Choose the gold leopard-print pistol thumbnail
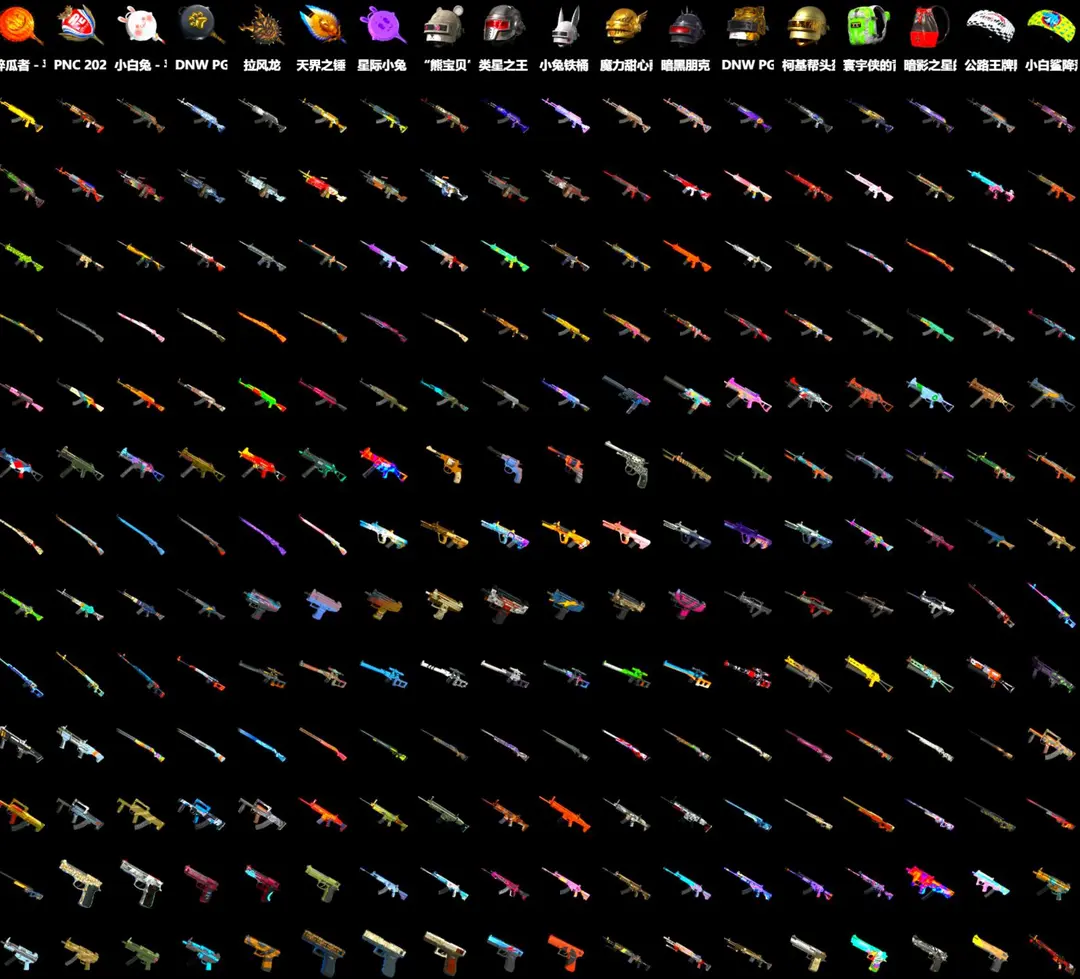Viewport: 1080px width, 979px height. click(80, 880)
